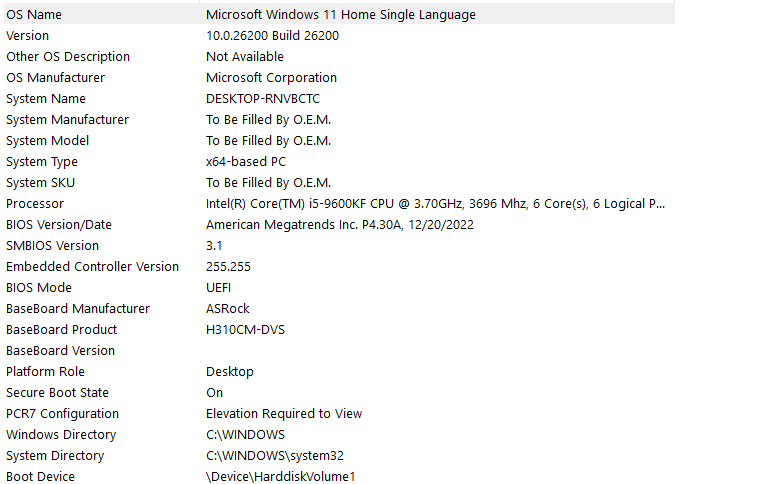757x484 pixels.
Task: Select the Embedded Controller Version label
Action: (x=92, y=267)
